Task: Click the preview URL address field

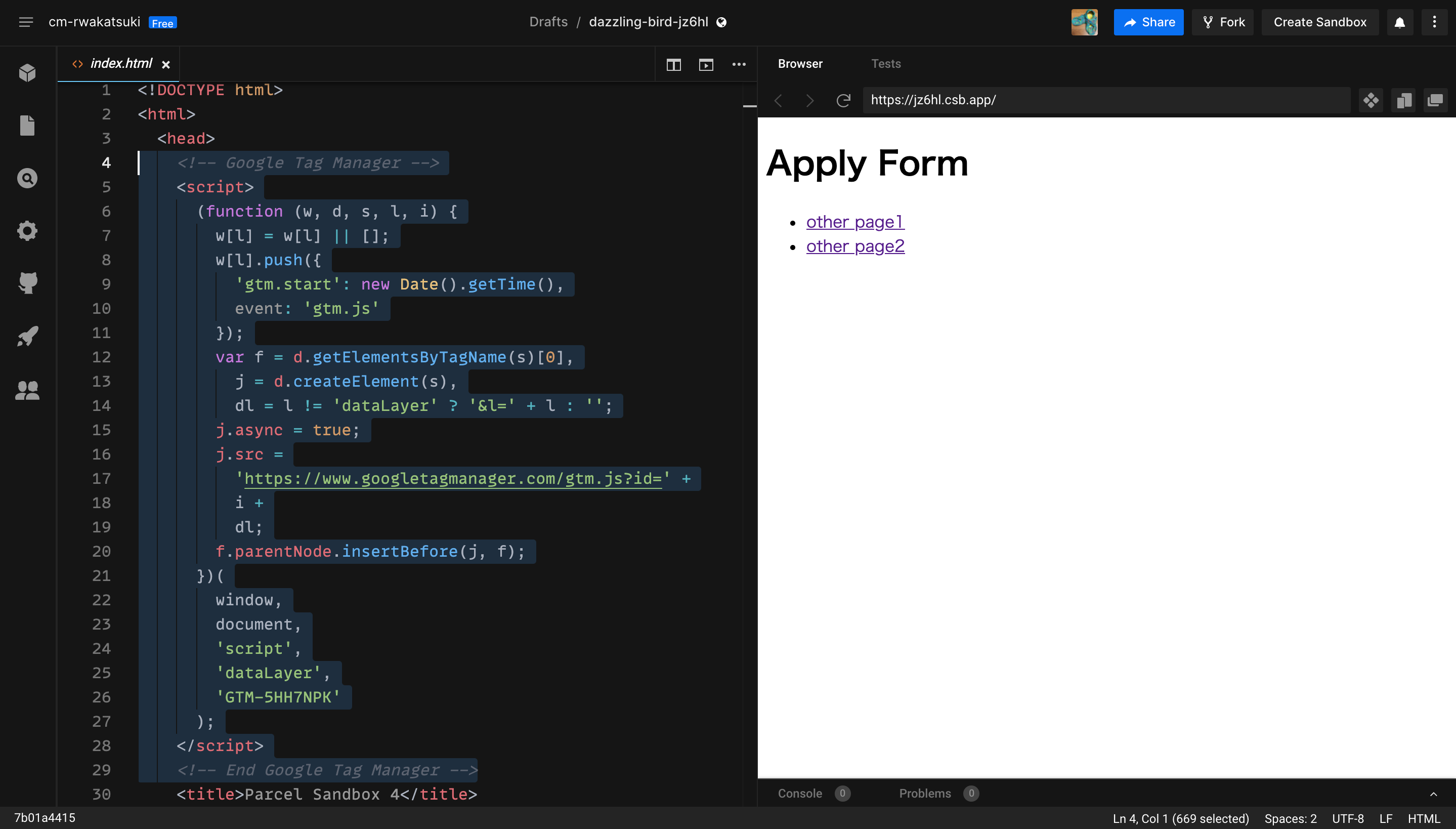Action: click(1106, 100)
